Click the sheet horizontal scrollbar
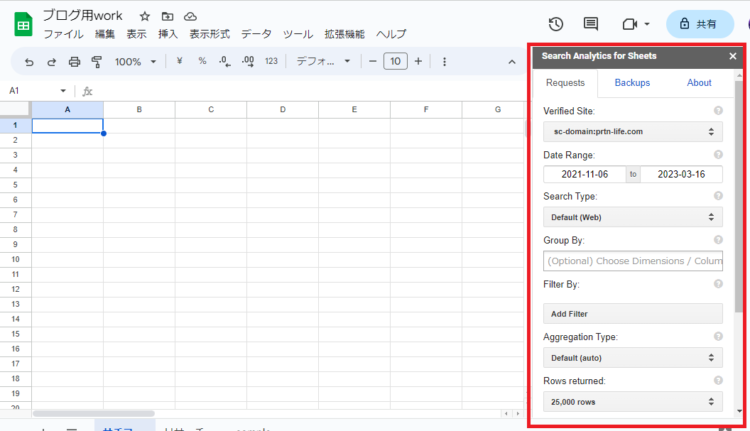Viewport: 750px width, 431px height. [94, 413]
